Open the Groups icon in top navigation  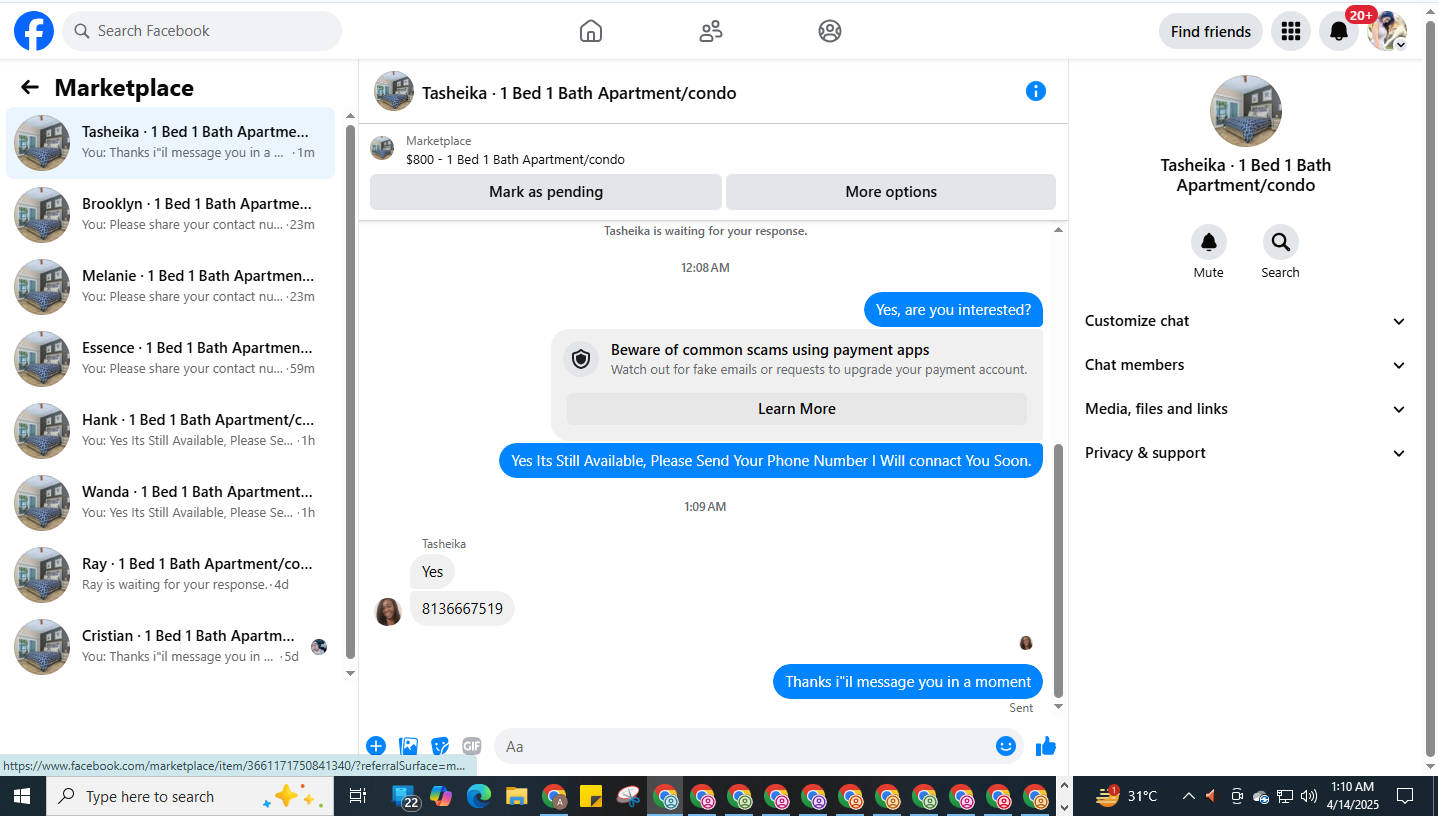(x=830, y=31)
